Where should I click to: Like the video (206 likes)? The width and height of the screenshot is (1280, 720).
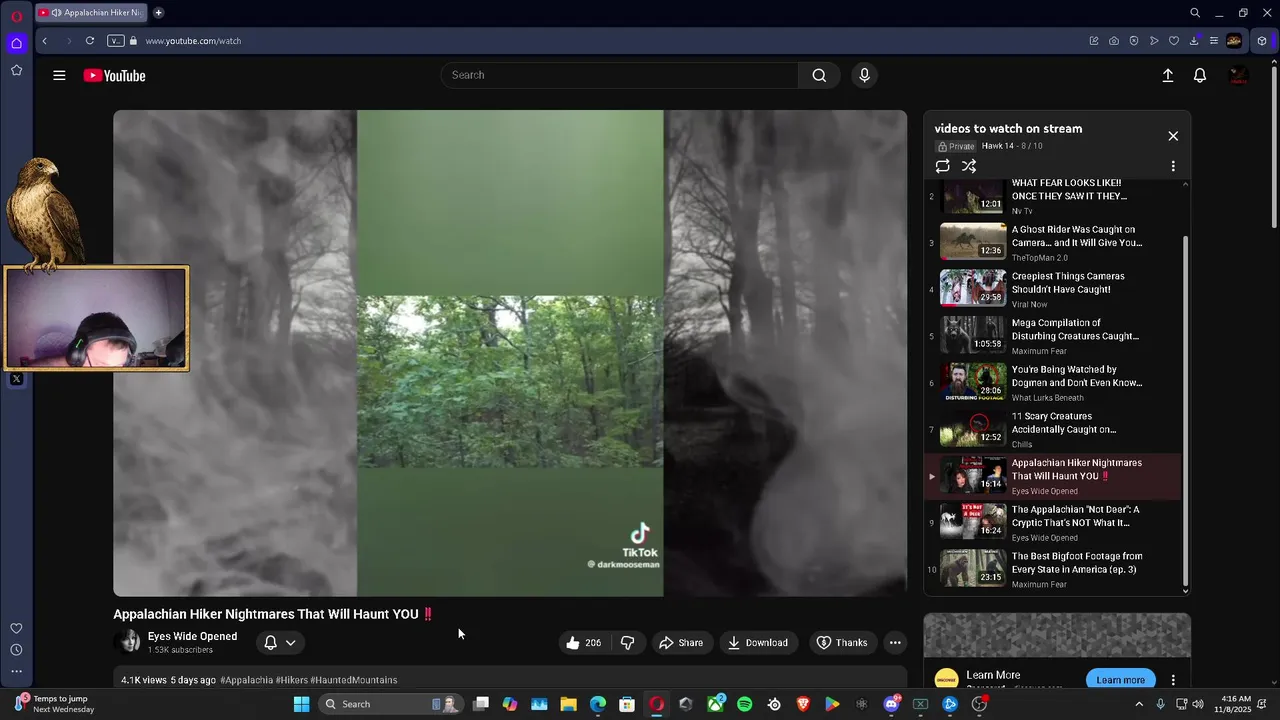pyautogui.click(x=583, y=643)
